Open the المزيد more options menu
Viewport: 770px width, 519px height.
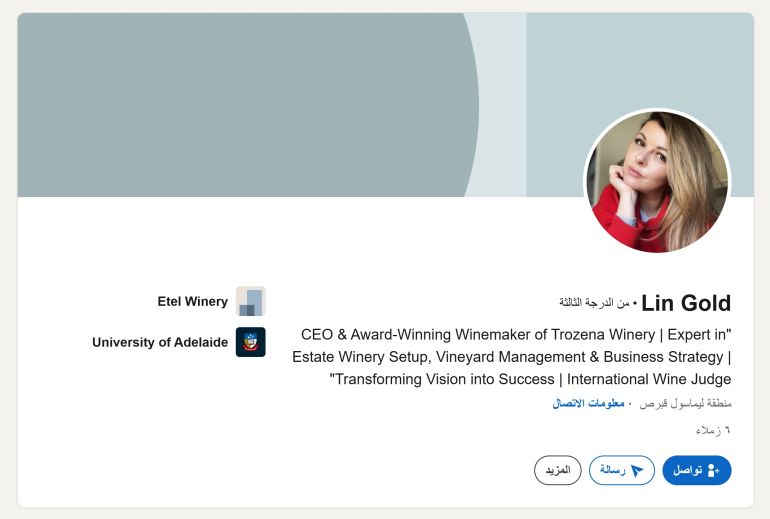pos(558,470)
